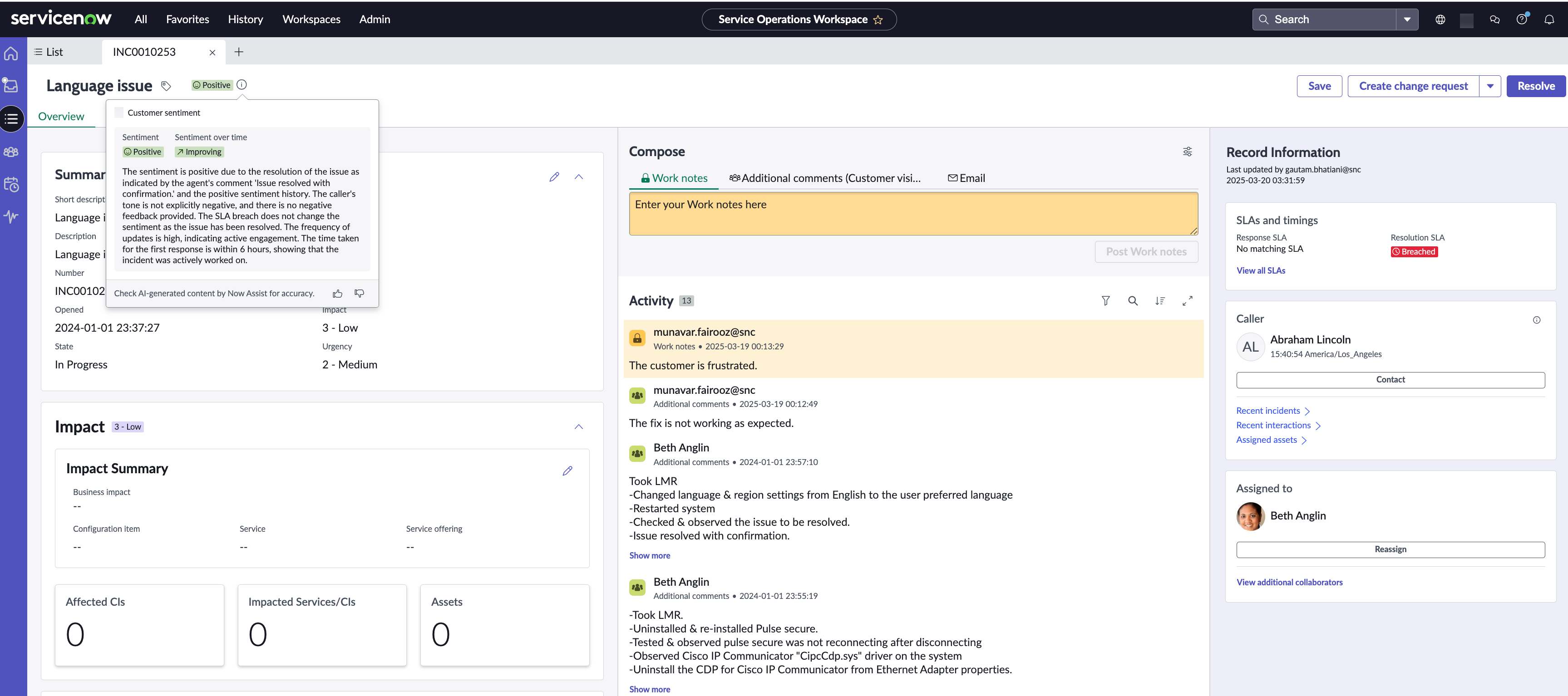Open notifications bell icon
Viewport: 1568px width, 696px height.
tap(1549, 20)
